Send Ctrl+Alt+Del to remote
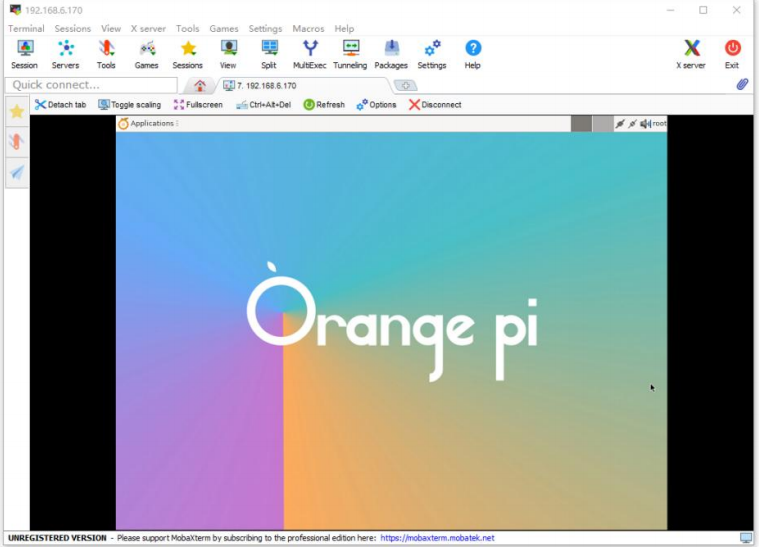759x547 pixels. (263, 105)
